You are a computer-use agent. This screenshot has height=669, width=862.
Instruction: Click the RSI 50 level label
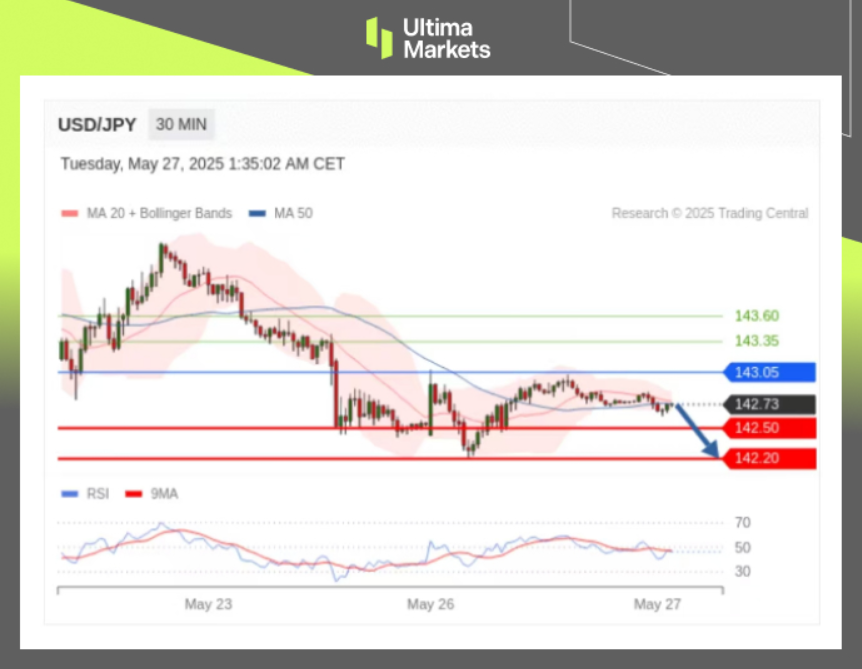tap(742, 548)
